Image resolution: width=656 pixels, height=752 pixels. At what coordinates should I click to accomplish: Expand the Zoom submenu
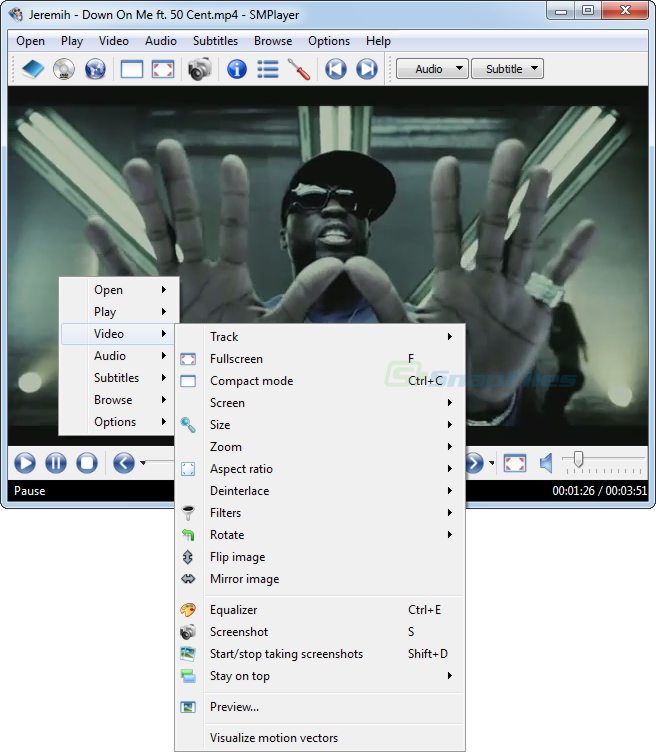point(320,447)
